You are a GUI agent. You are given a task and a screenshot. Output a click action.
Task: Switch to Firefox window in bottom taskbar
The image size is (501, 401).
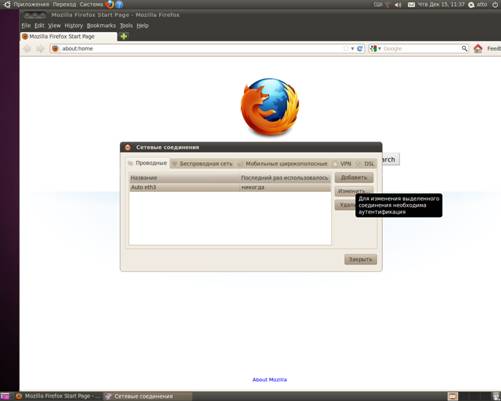(58, 396)
